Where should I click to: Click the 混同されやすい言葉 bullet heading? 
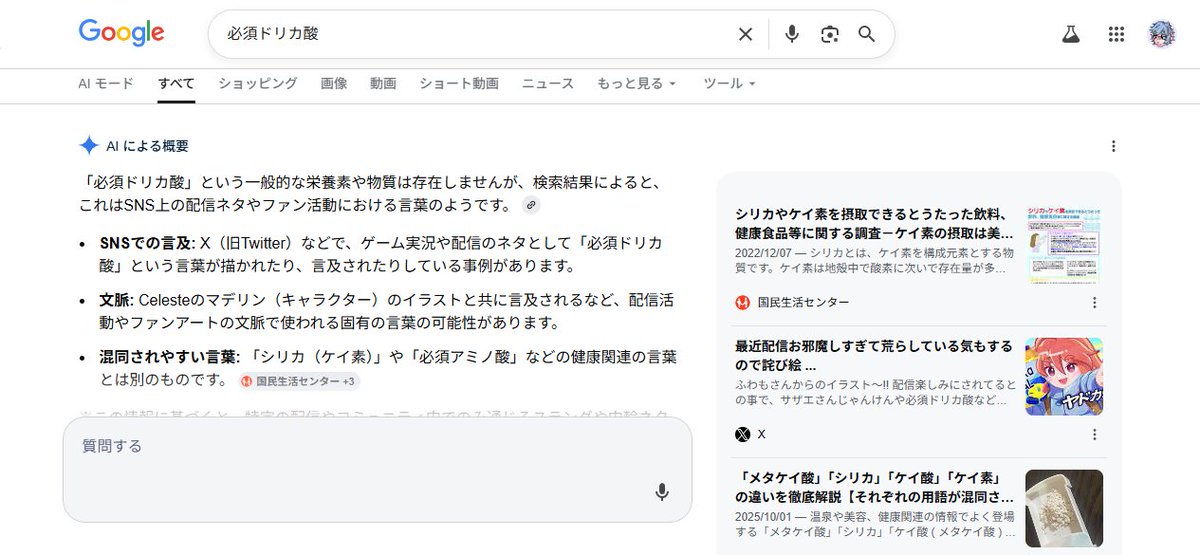coord(170,357)
